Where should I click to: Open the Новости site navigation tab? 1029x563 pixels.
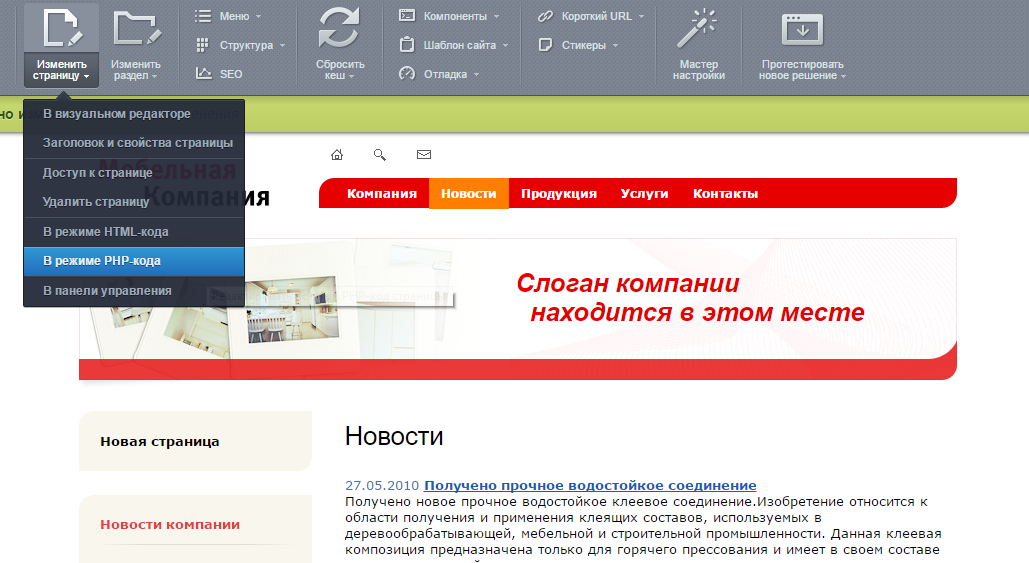tap(469, 194)
